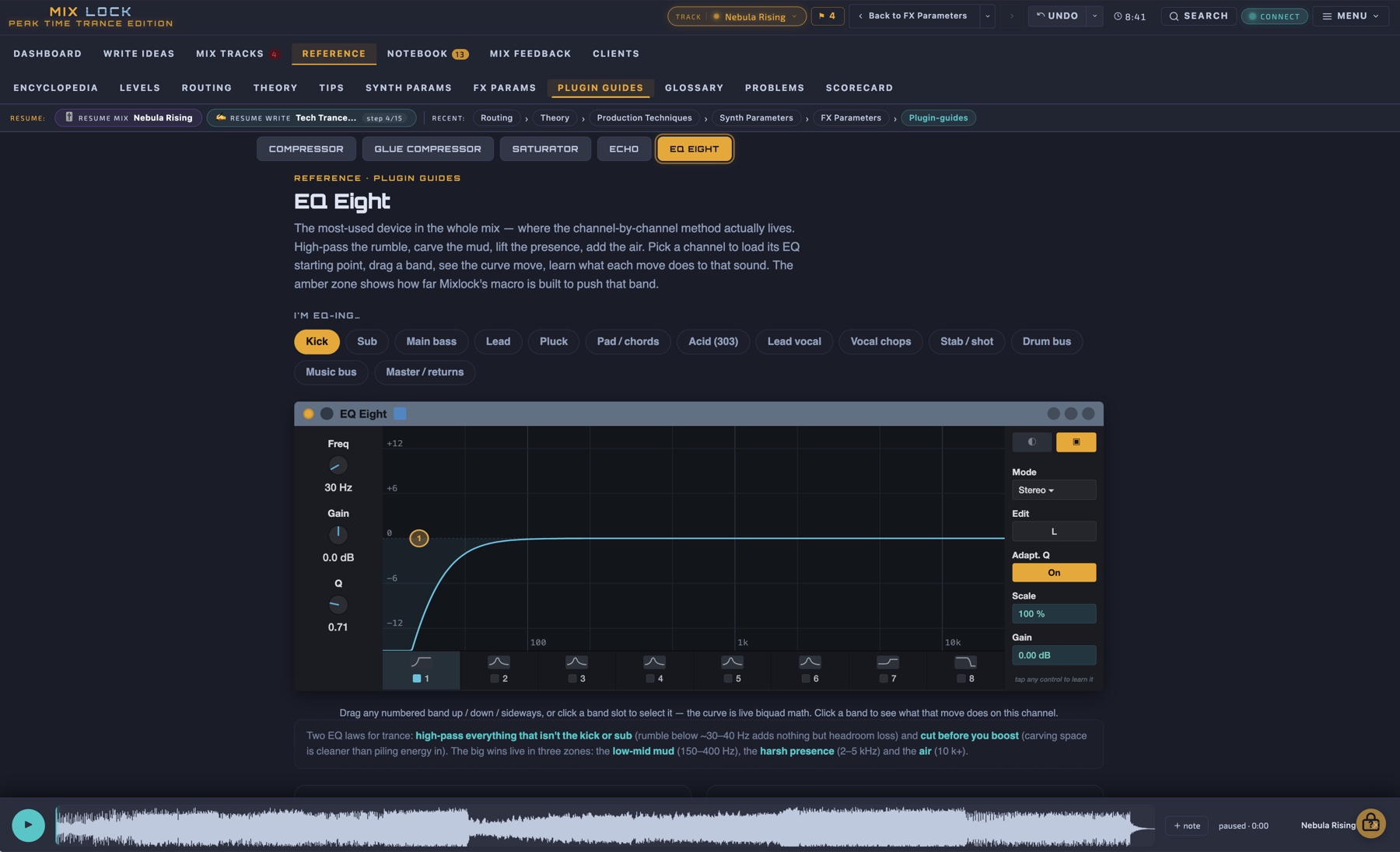1400x852 pixels.
Task: Open the Track Nebula Rising selector
Action: point(737,16)
